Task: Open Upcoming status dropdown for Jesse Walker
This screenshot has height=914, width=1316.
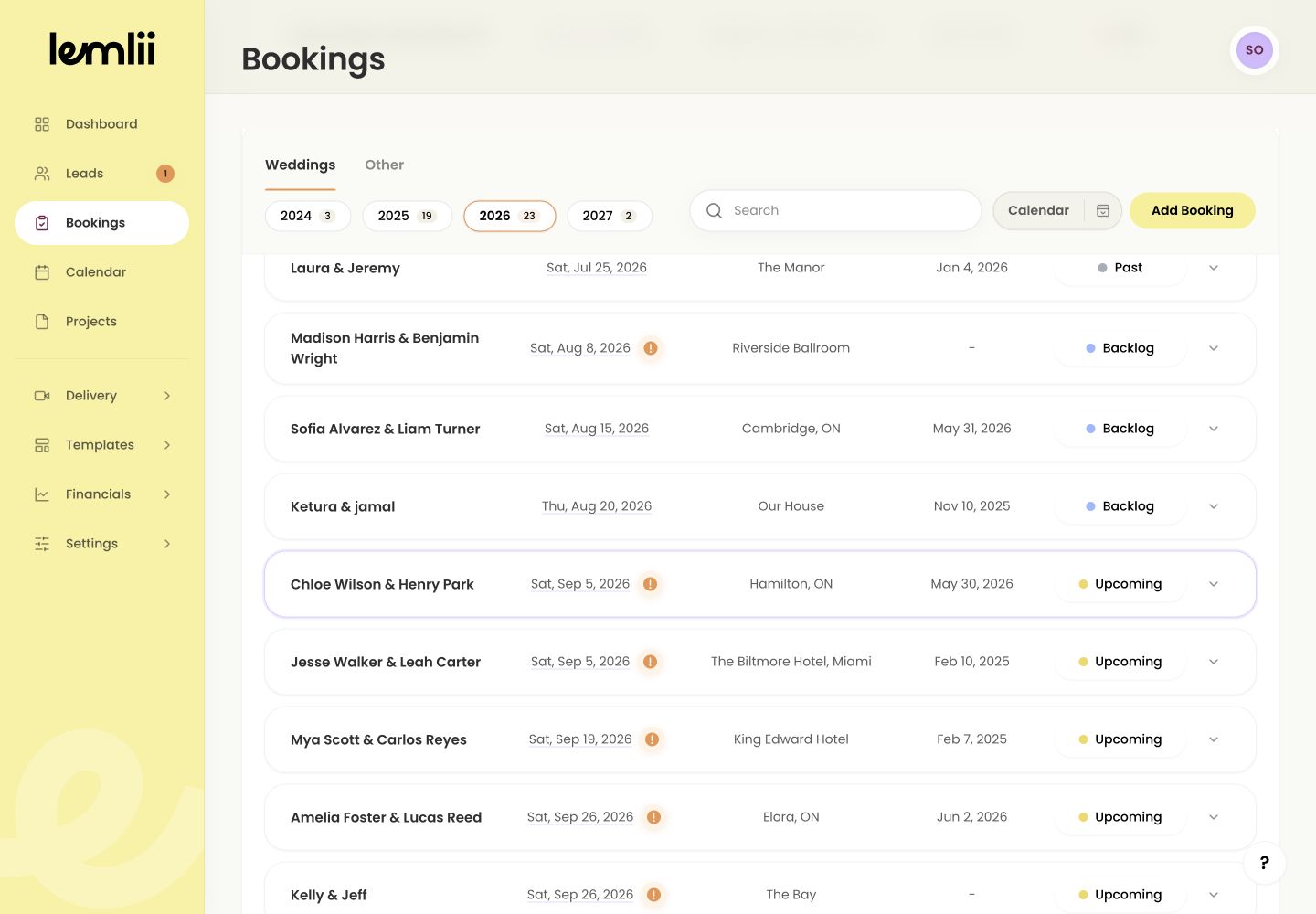Action: (x=1120, y=662)
